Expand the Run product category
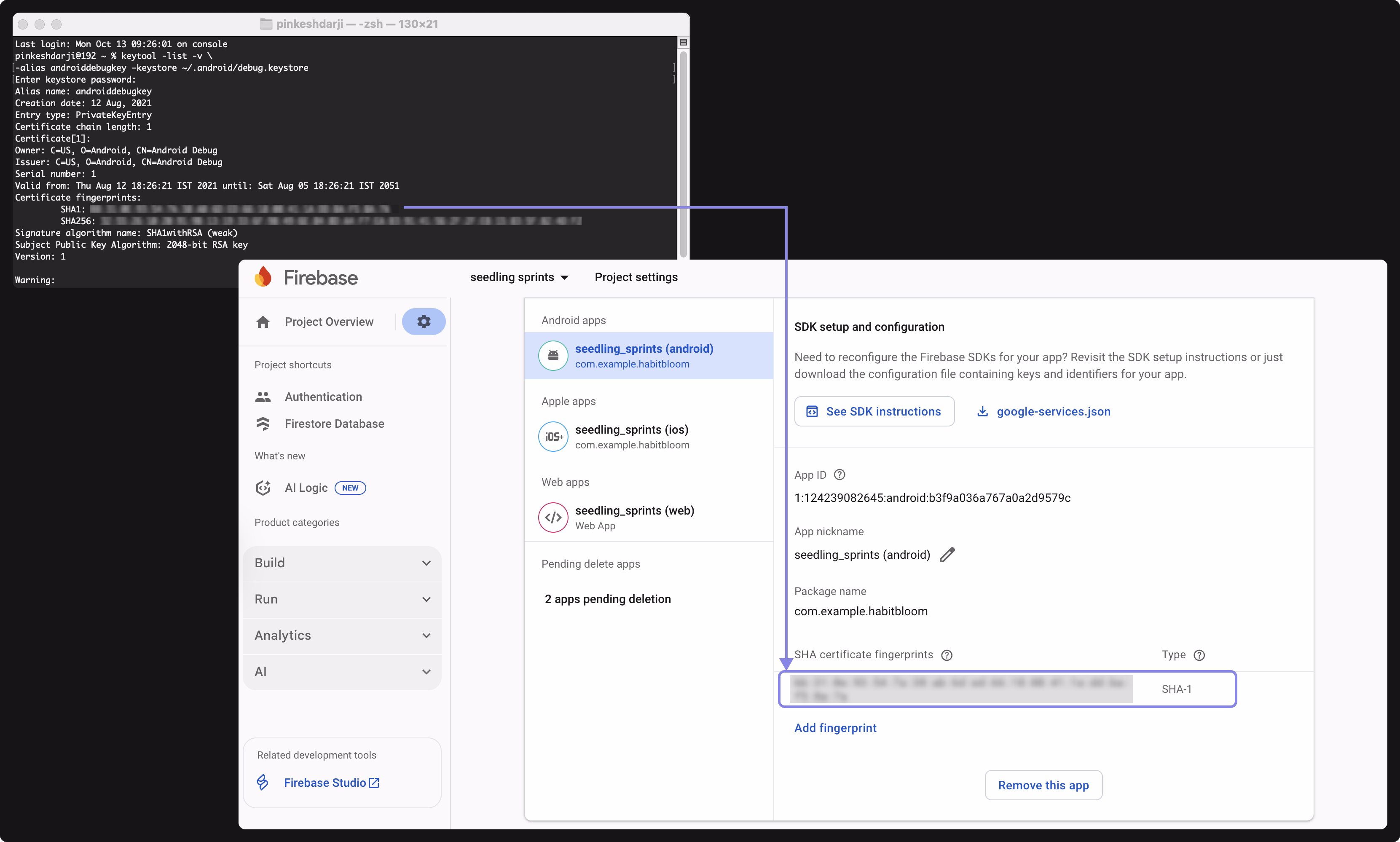The width and height of the screenshot is (1400, 842). [x=342, y=599]
